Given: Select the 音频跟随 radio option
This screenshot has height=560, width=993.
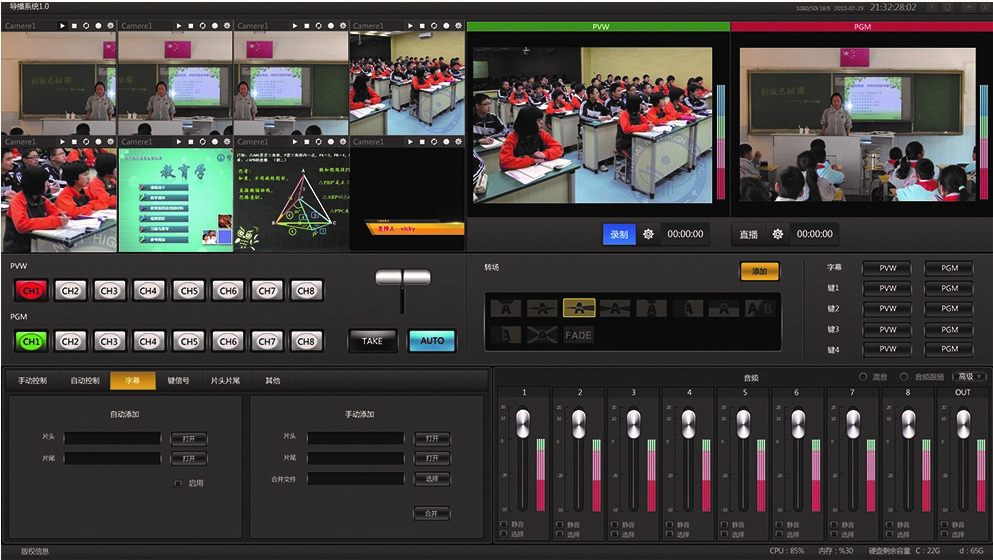Looking at the screenshot, I should [x=905, y=377].
